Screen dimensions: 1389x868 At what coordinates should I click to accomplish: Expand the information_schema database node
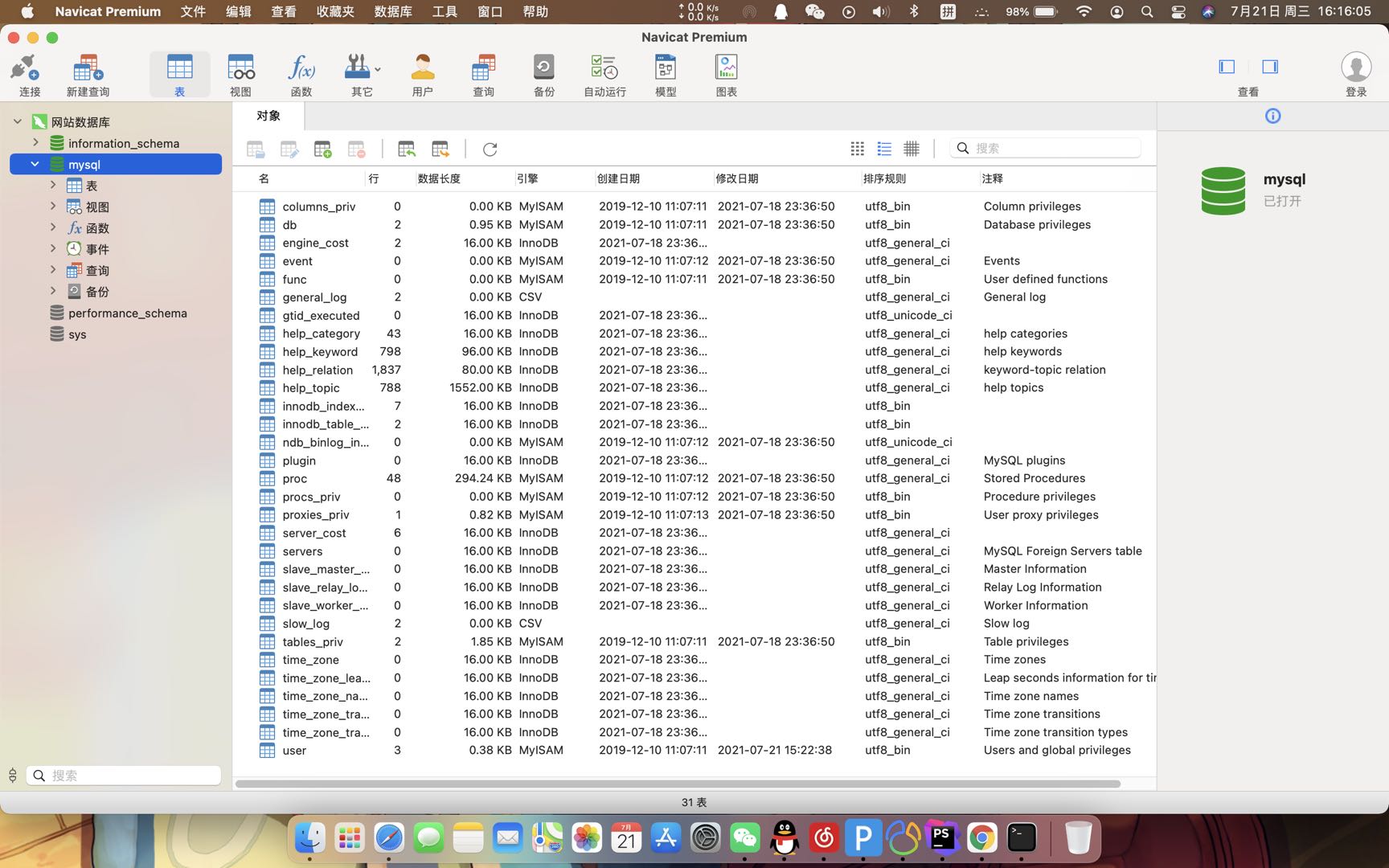[35, 142]
